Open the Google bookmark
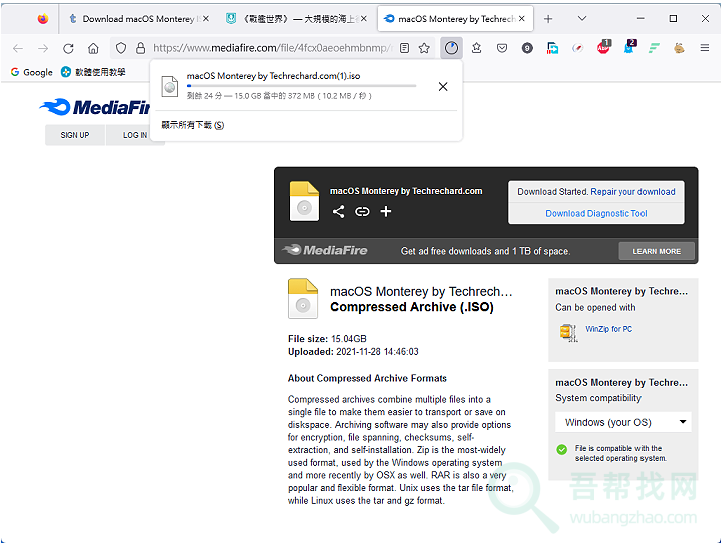Screen dimensions: 725x550 tap(32, 72)
